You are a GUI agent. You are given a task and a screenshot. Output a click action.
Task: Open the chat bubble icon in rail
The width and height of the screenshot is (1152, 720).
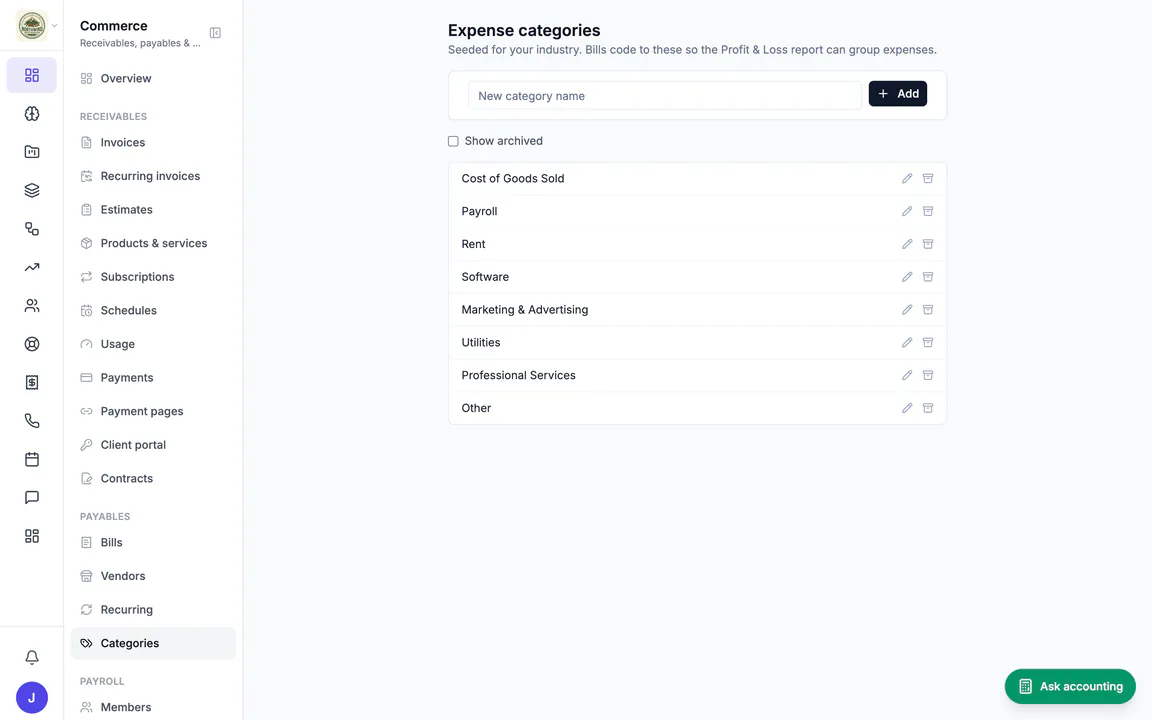point(32,497)
